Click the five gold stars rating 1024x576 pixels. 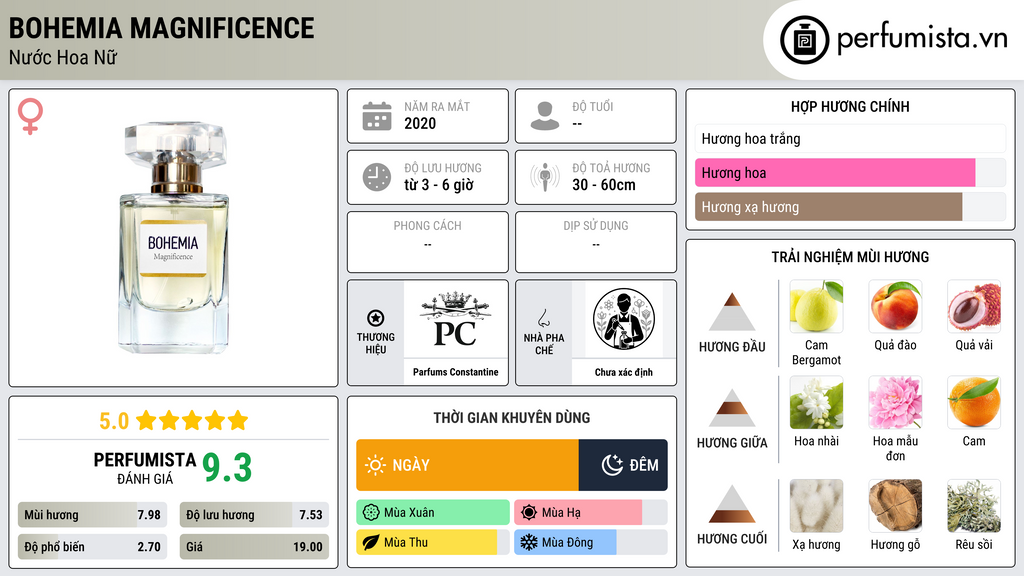tap(192, 421)
